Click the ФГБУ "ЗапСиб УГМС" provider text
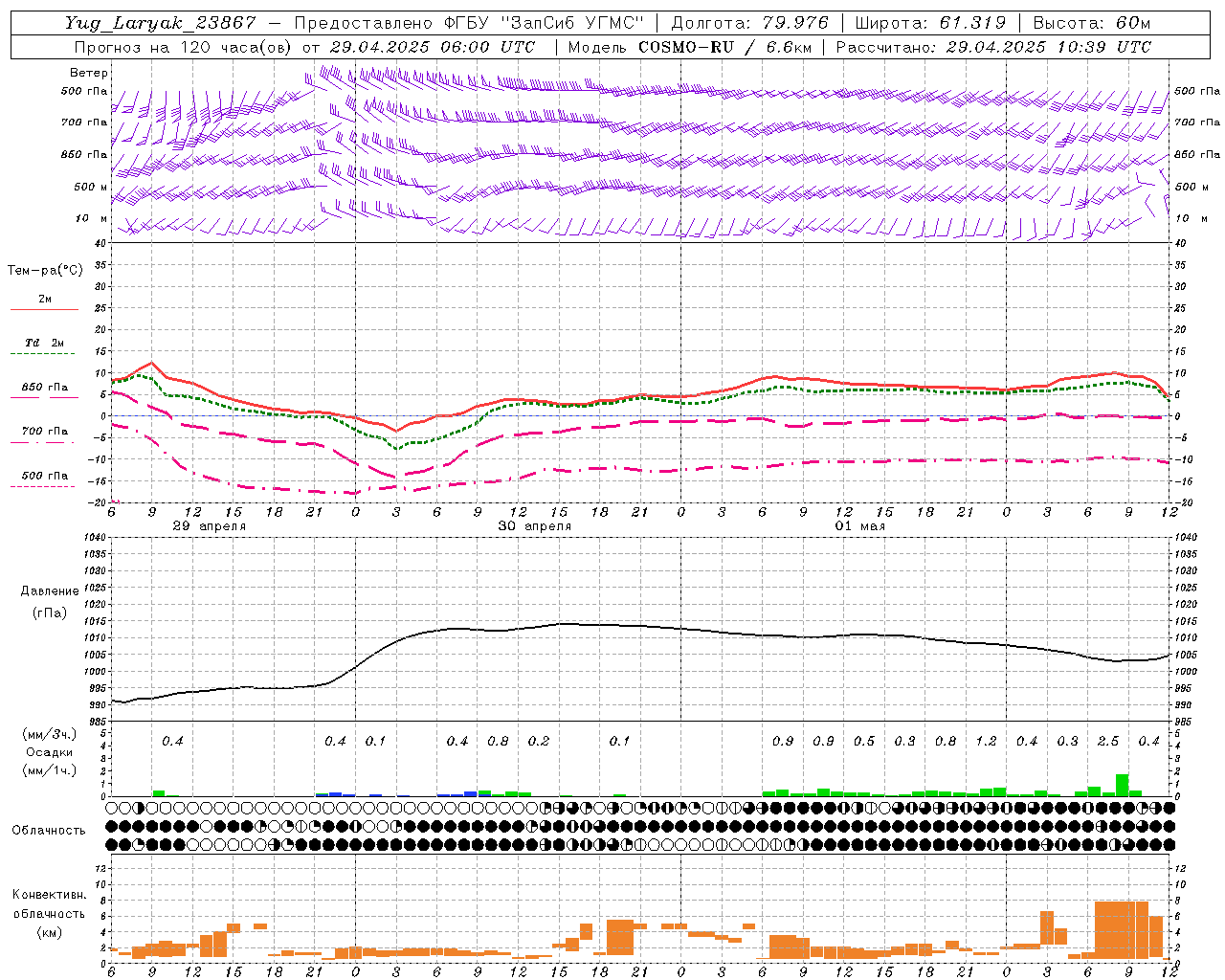This screenshot has width=1225, height=980. point(545,23)
